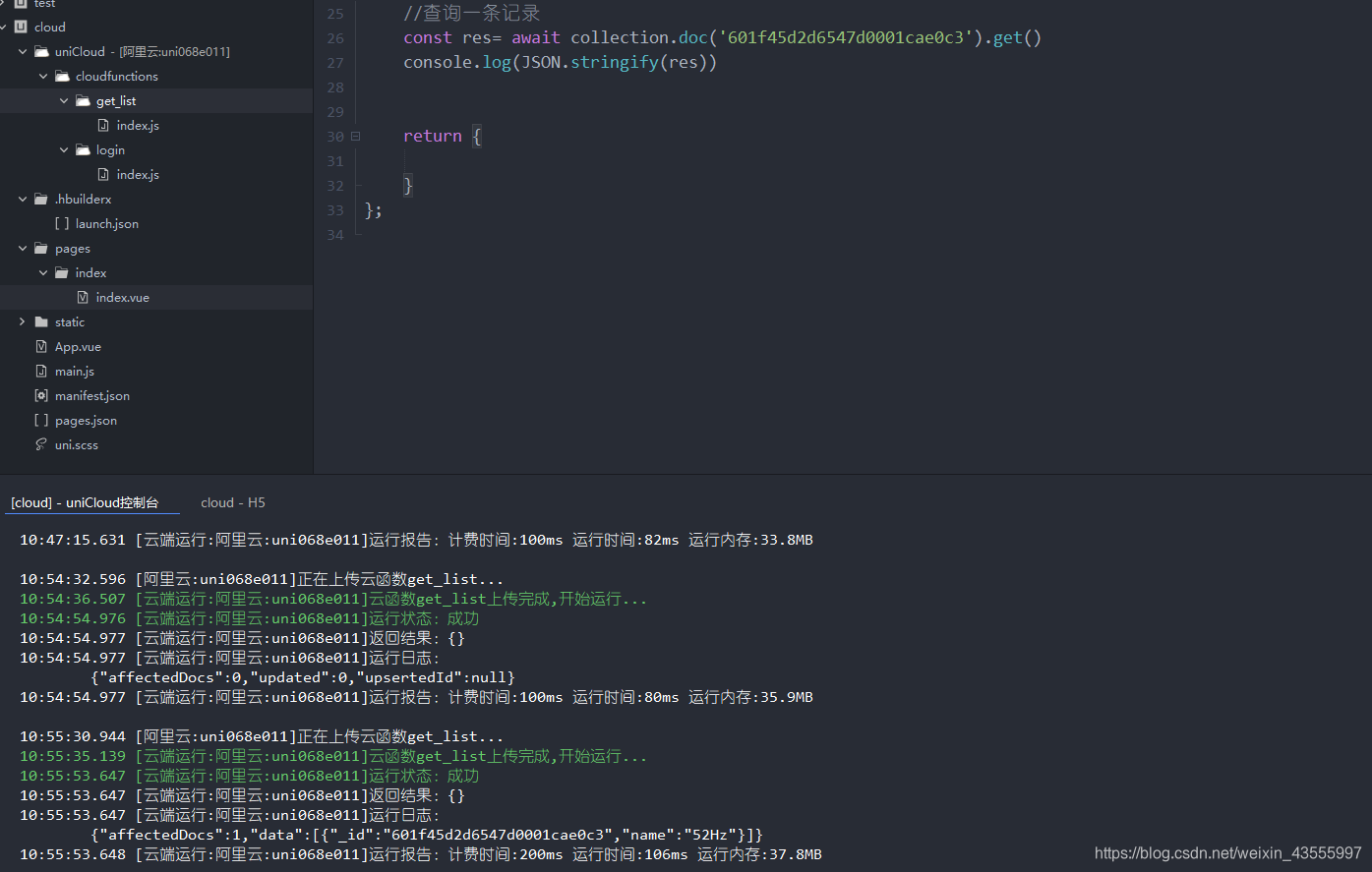Collapse the index folder chevron
This screenshot has width=1372, height=872.
(43, 273)
